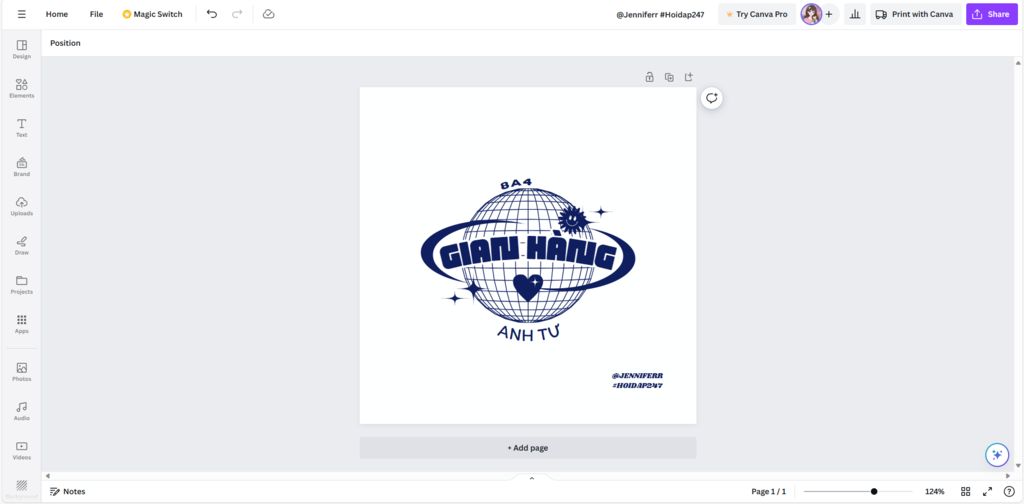Add a new page using top icon

pos(688,77)
